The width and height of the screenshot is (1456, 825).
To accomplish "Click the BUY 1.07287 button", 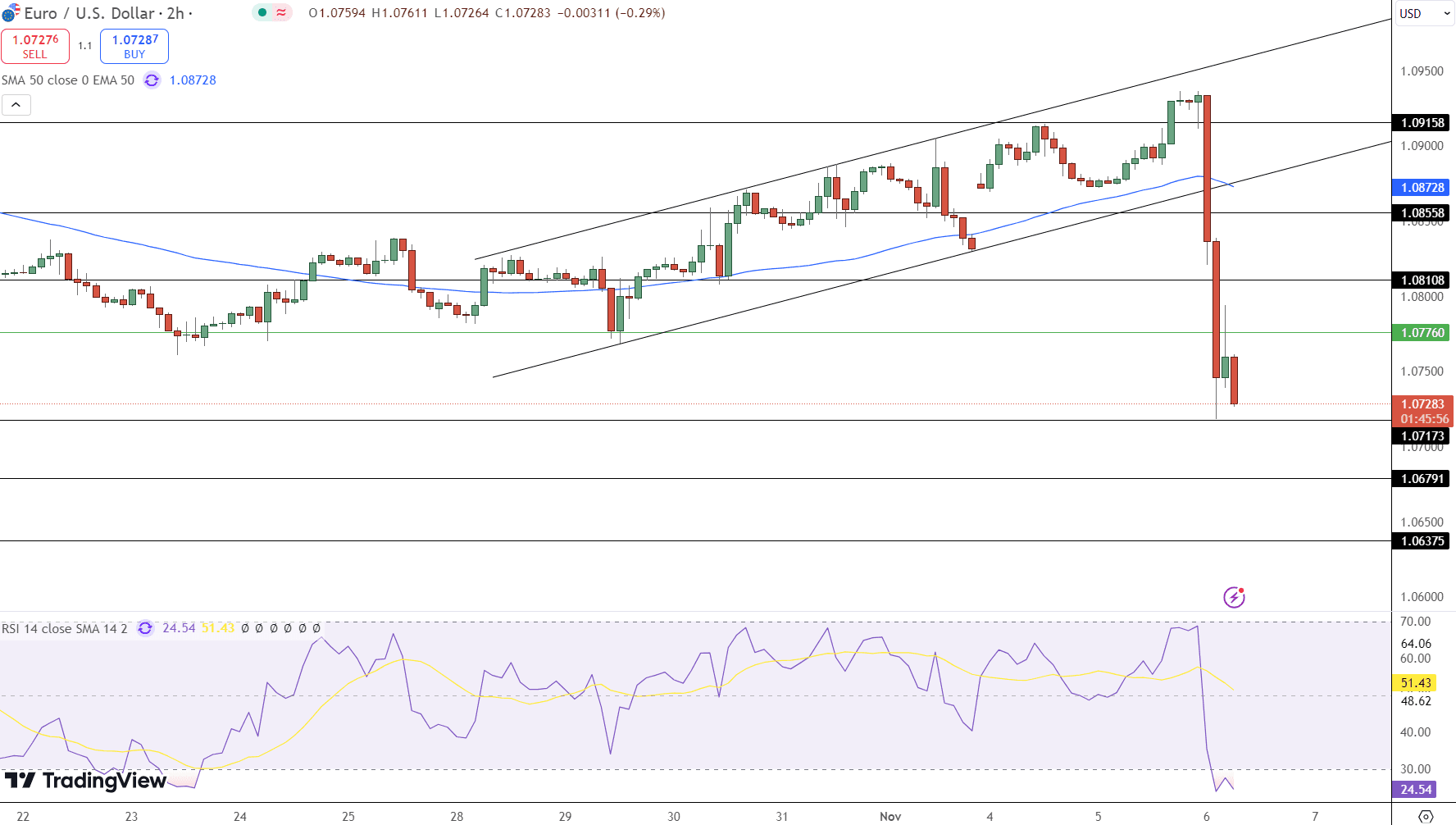I will 134,46.
